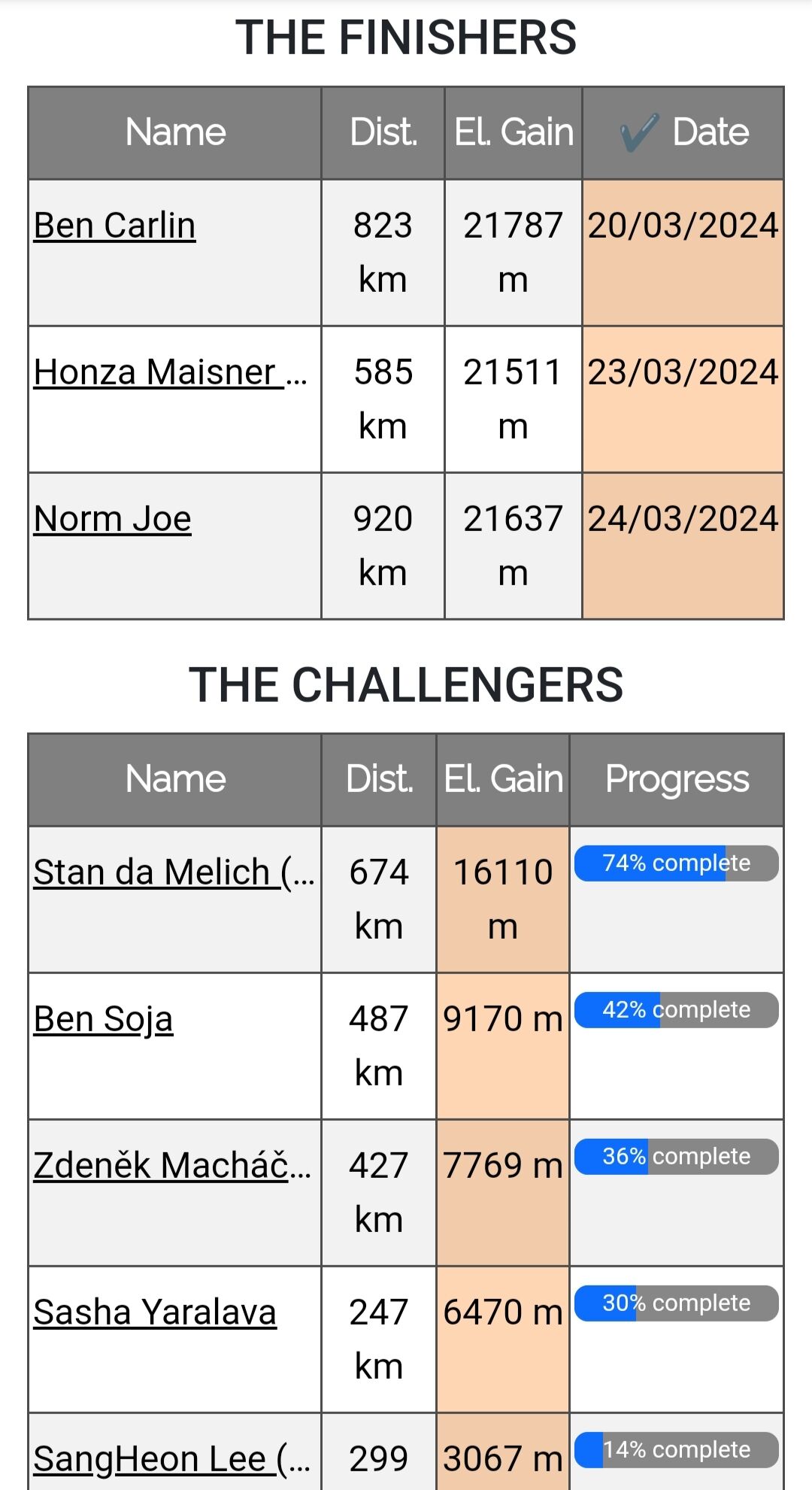The image size is (812, 1490).
Task: Open Sasha Yaralava's profile link
Action: [155, 1312]
